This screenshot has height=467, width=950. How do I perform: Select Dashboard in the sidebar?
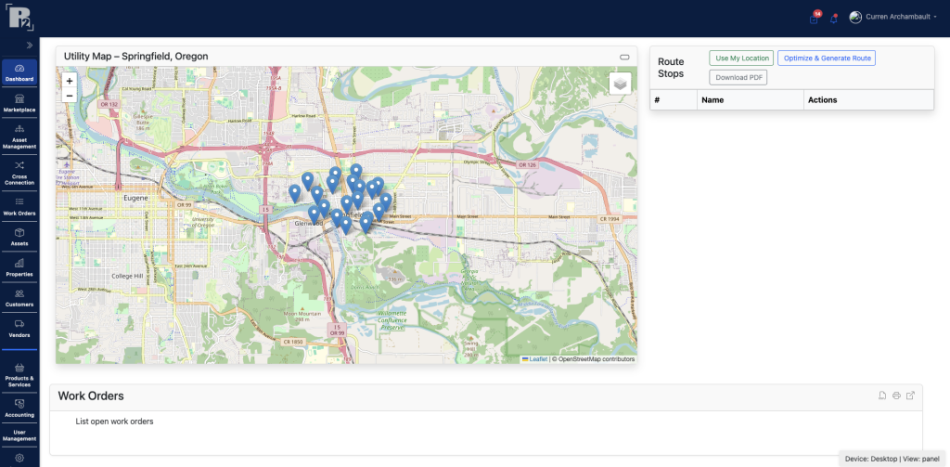19,72
